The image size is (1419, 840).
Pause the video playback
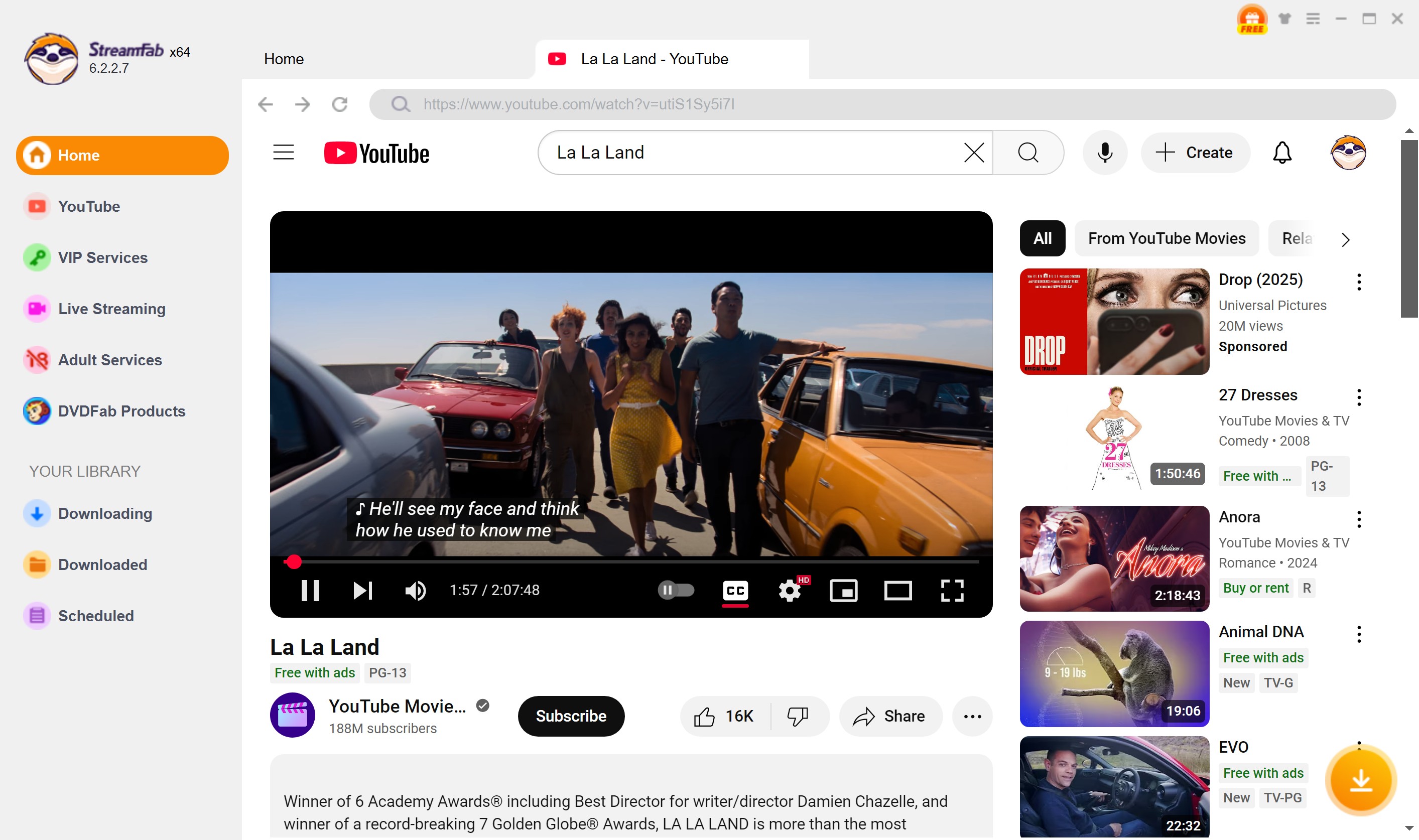310,591
